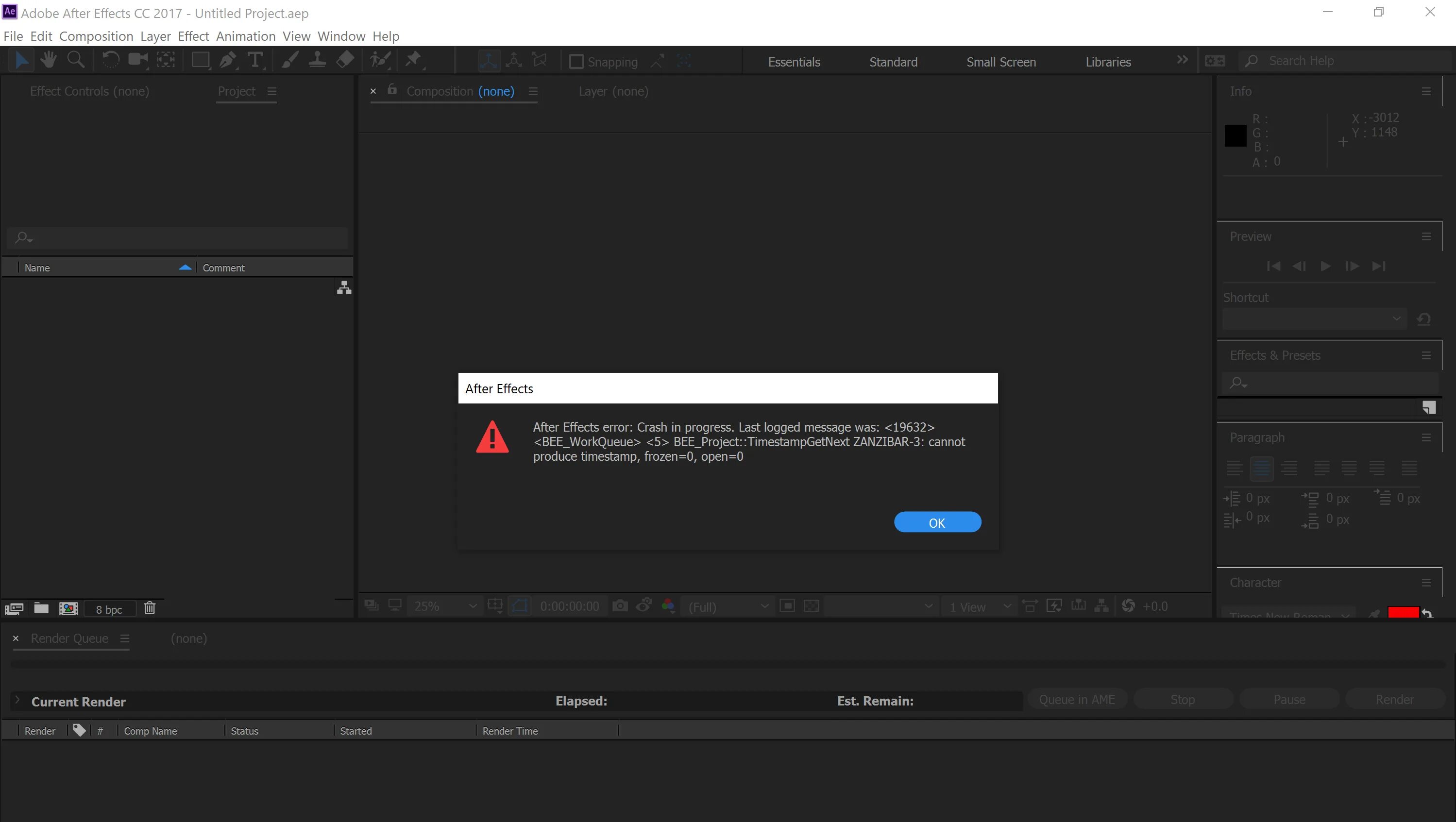The image size is (1456, 822).
Task: Center paragraph text alignment
Action: pos(1262,468)
